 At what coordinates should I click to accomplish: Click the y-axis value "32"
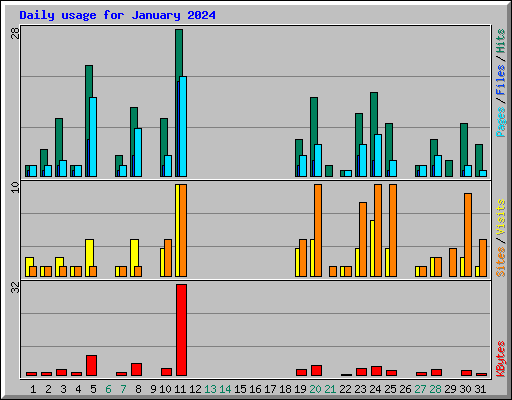pyautogui.click(x=15, y=287)
